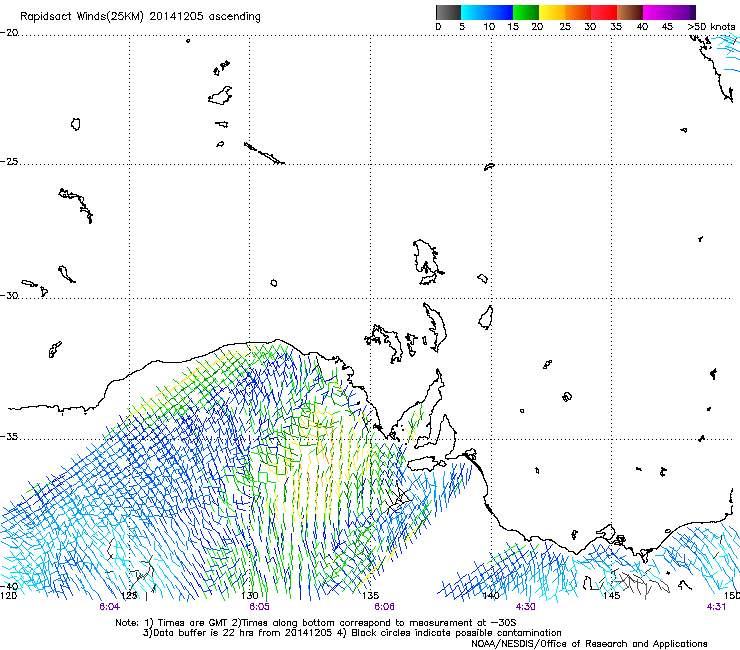Click the 'NOAA/NESDIS/Office of Research and Applications' credit
This screenshot has height=650, width=740.
(589, 644)
